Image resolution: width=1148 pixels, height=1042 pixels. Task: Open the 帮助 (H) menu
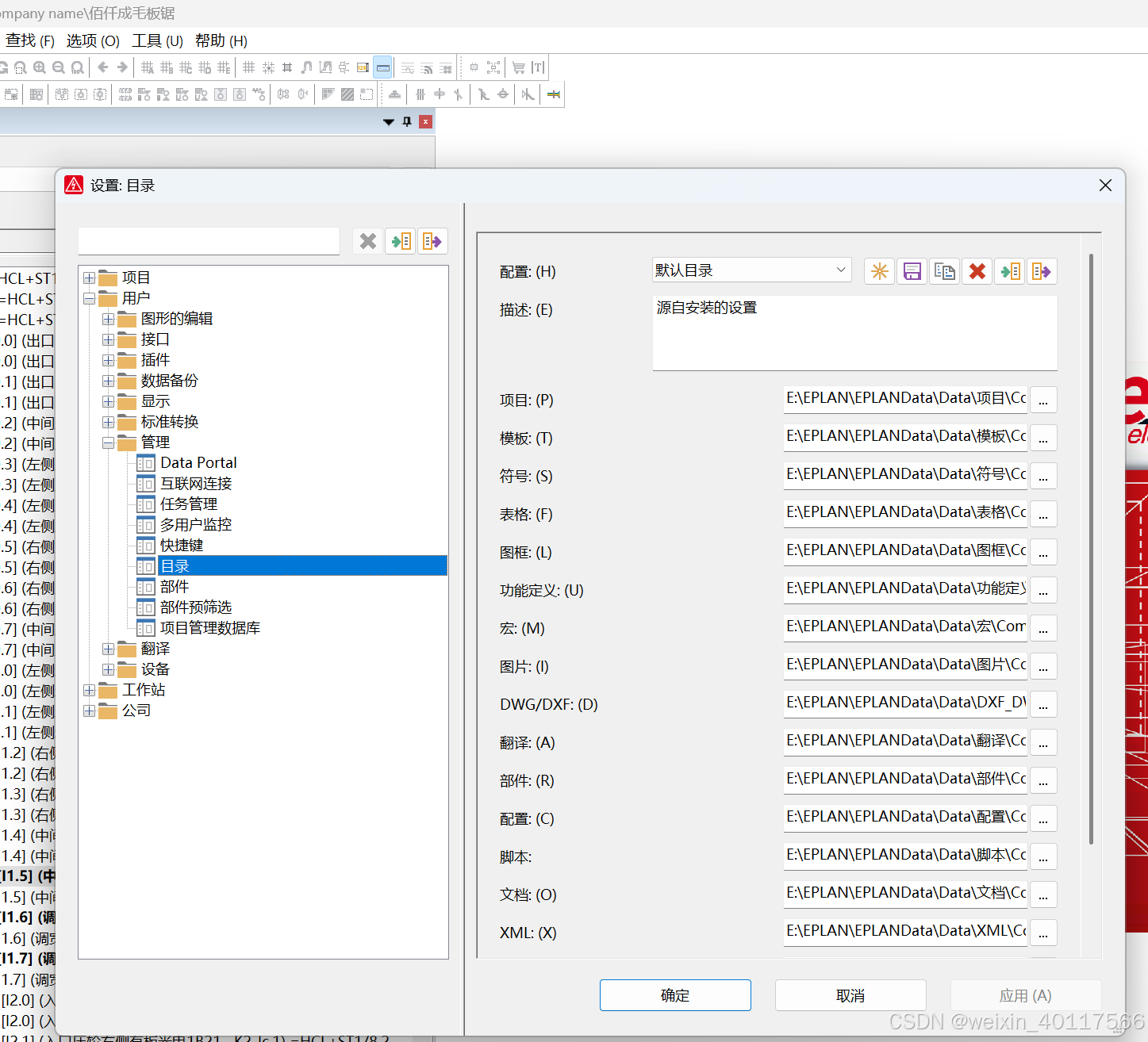[221, 40]
